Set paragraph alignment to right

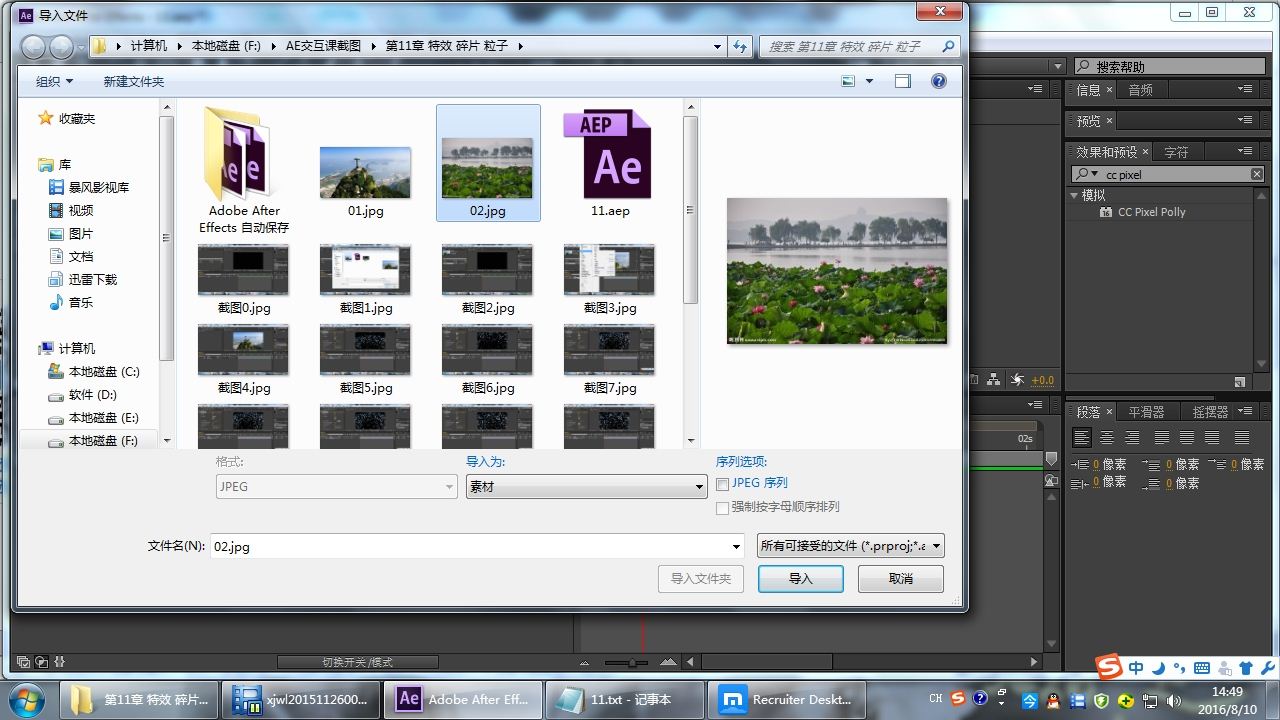[1132, 438]
